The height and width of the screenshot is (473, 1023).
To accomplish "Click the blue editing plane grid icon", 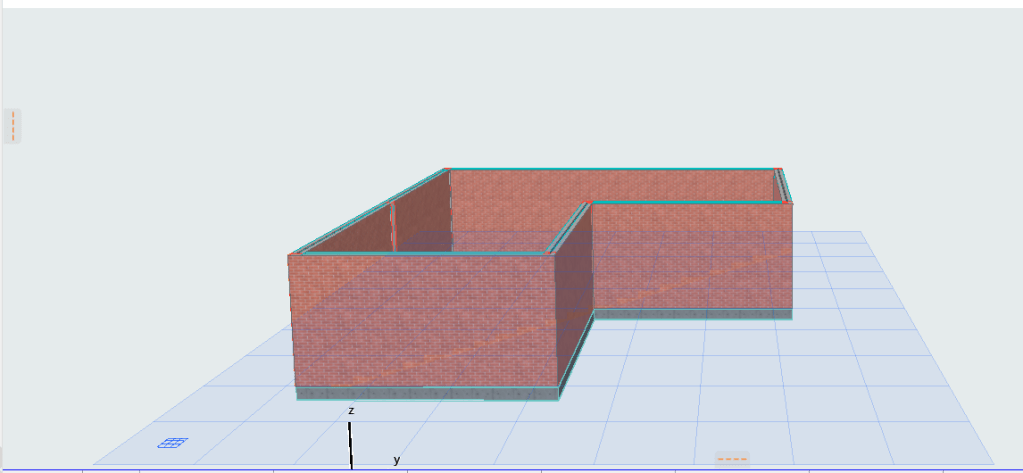I will click(173, 442).
